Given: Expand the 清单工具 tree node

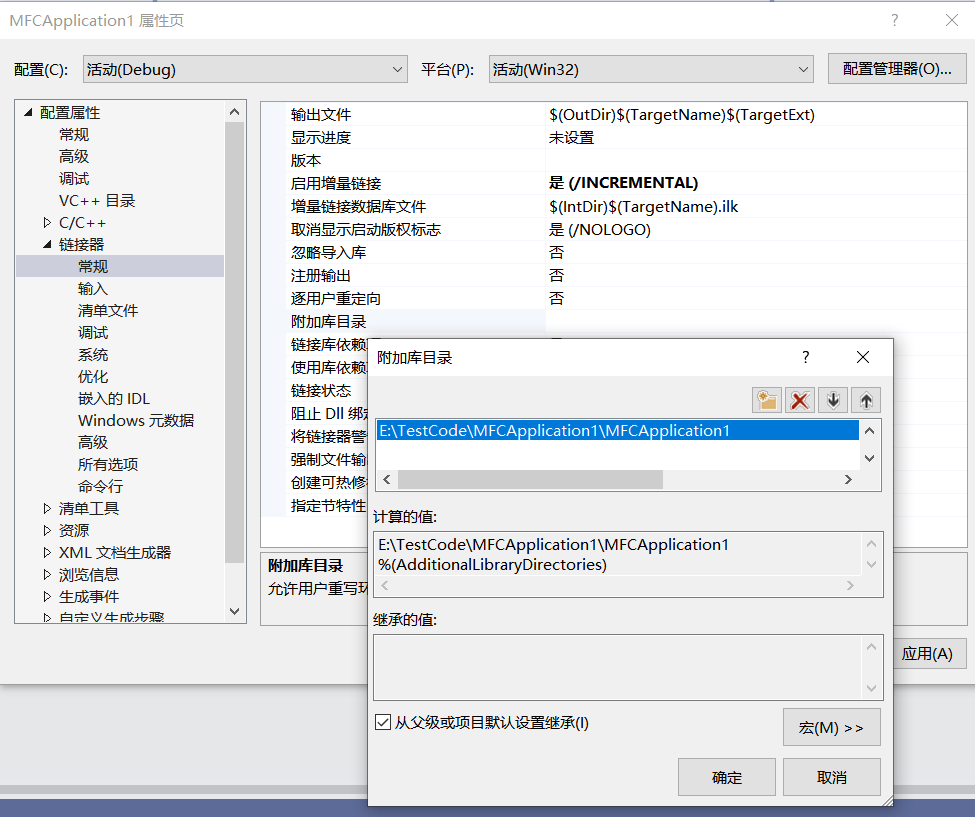Looking at the screenshot, I should click(x=47, y=509).
